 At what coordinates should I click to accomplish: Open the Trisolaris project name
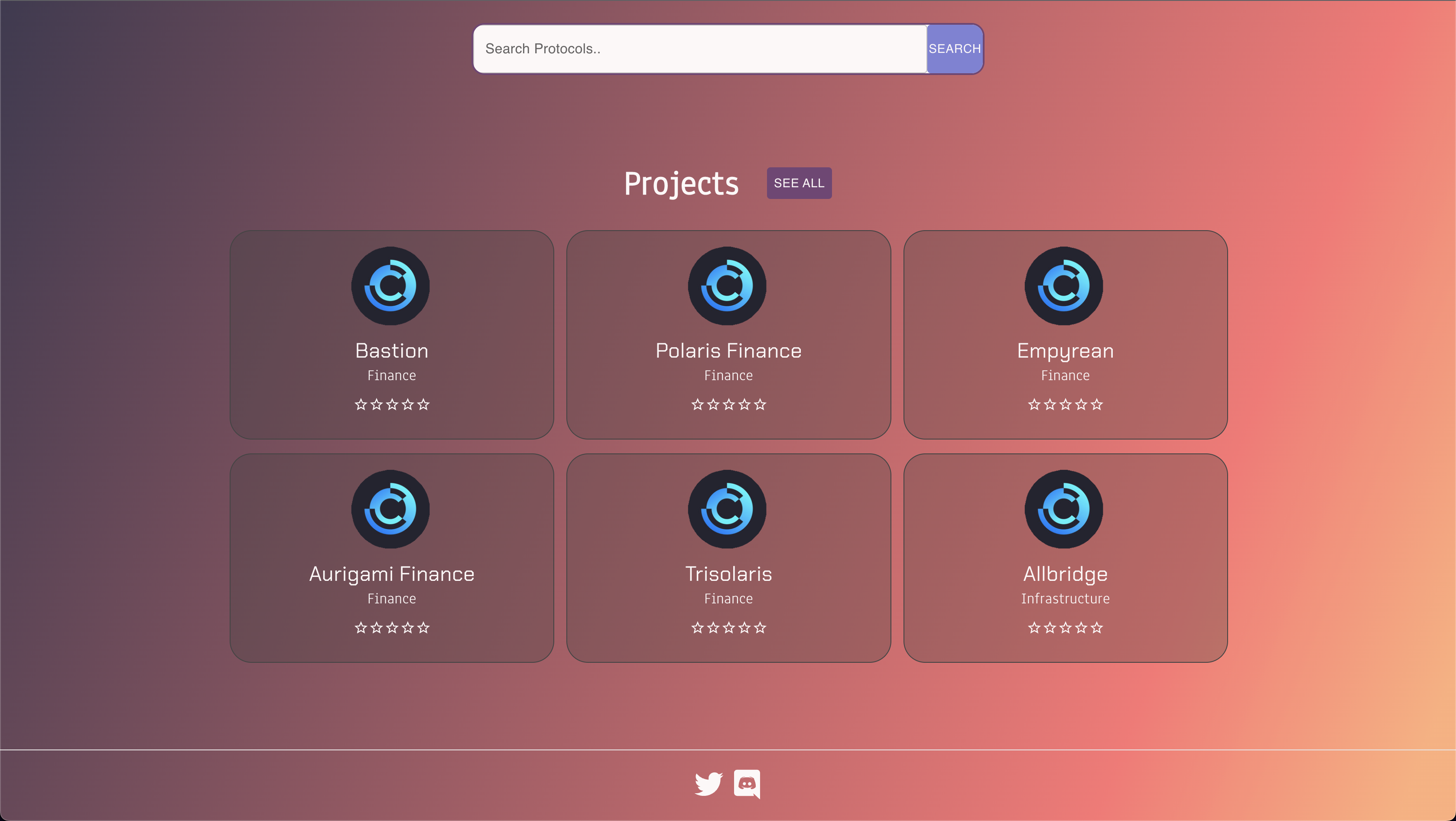tap(728, 574)
